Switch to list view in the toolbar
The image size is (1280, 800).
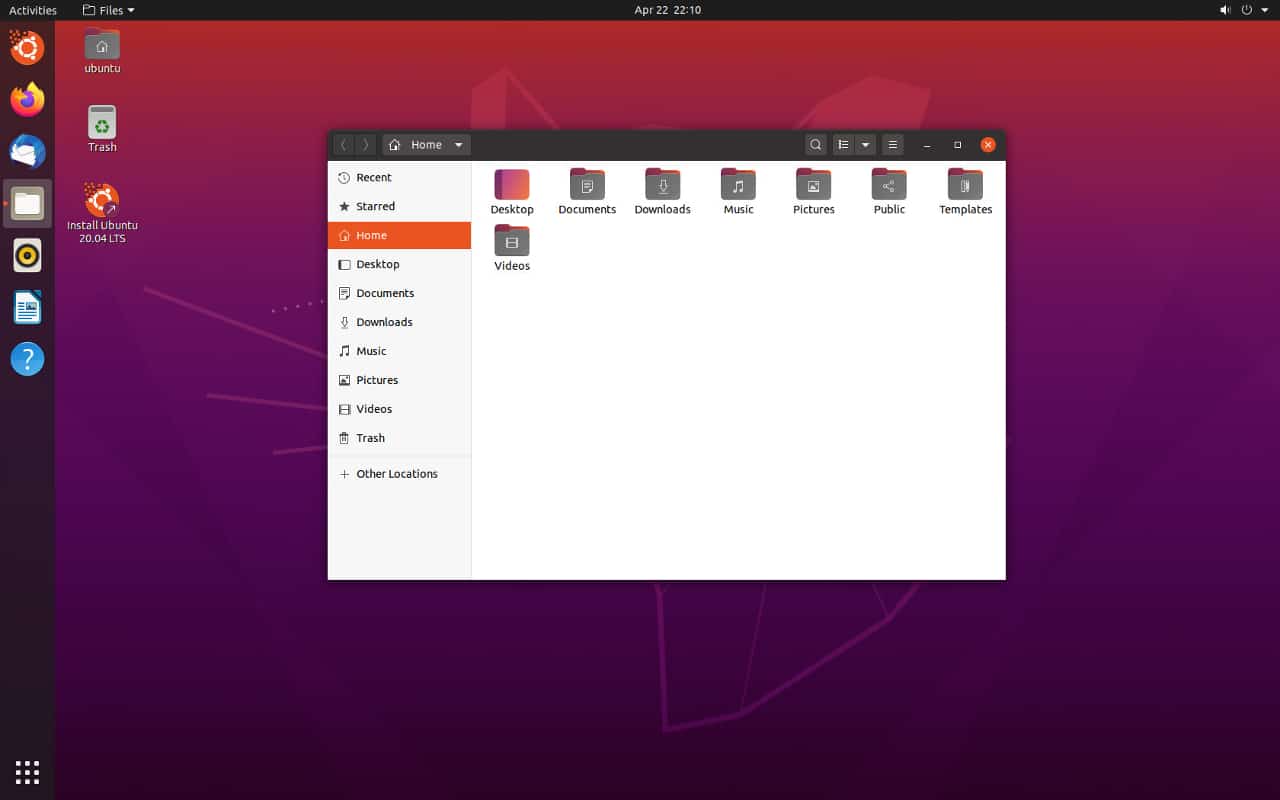coord(845,144)
